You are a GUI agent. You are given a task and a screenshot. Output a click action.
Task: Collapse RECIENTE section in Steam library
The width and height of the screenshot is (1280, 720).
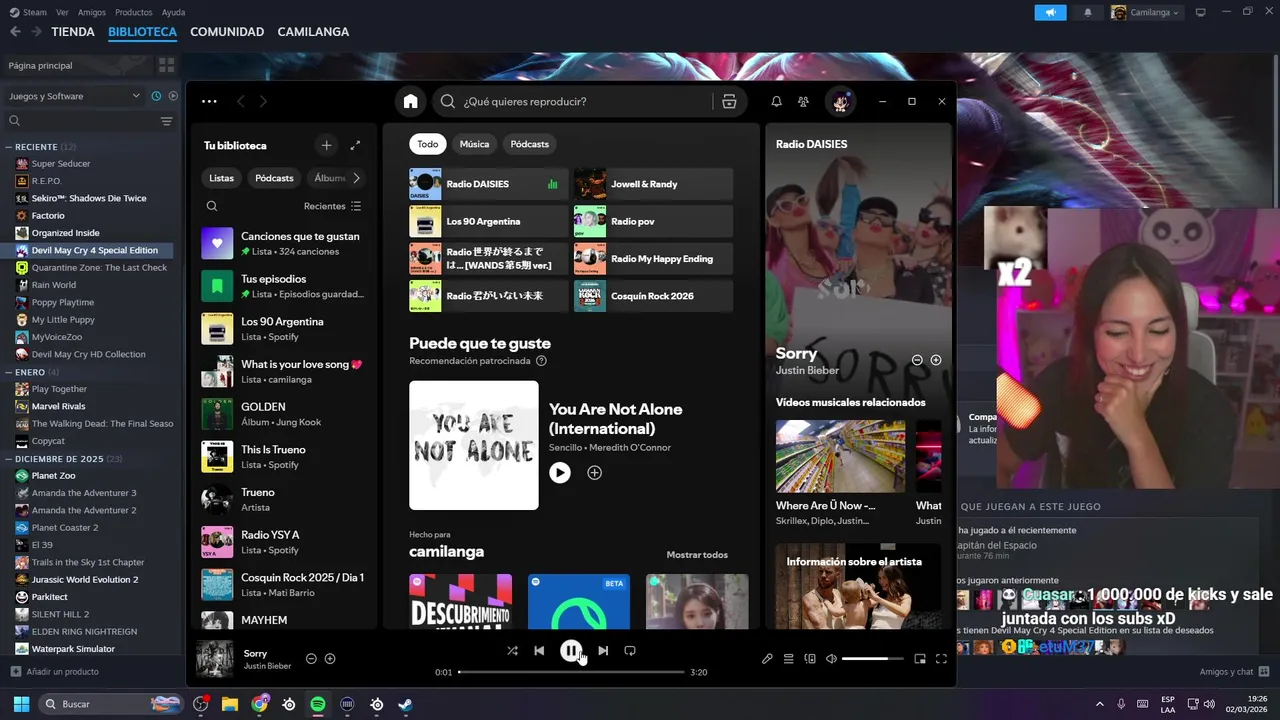[x=9, y=147]
